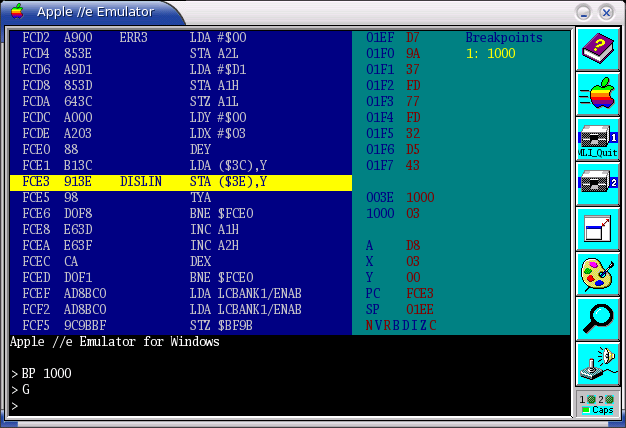Select line FCDA STZ A1L
The height and width of the screenshot is (428, 626).
tap(181, 101)
